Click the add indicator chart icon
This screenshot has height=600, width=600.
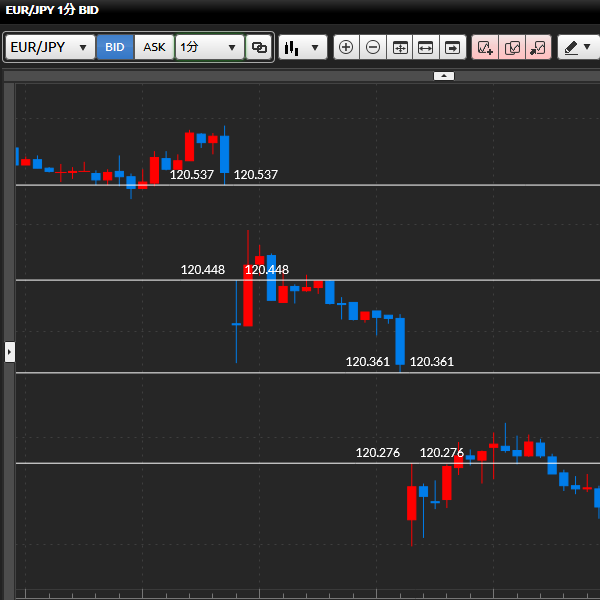click(485, 47)
